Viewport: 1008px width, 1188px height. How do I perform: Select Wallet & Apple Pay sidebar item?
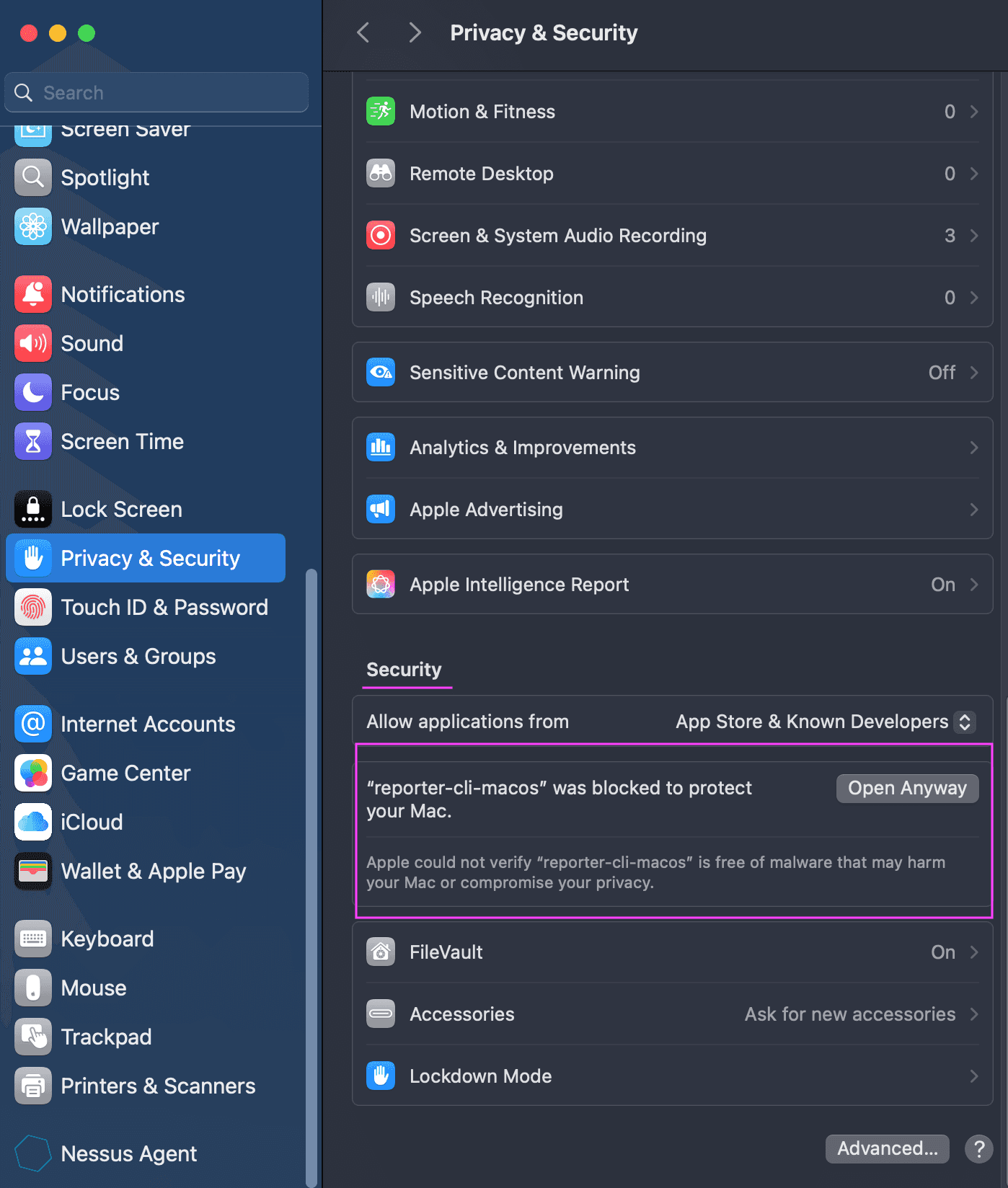tap(153, 872)
